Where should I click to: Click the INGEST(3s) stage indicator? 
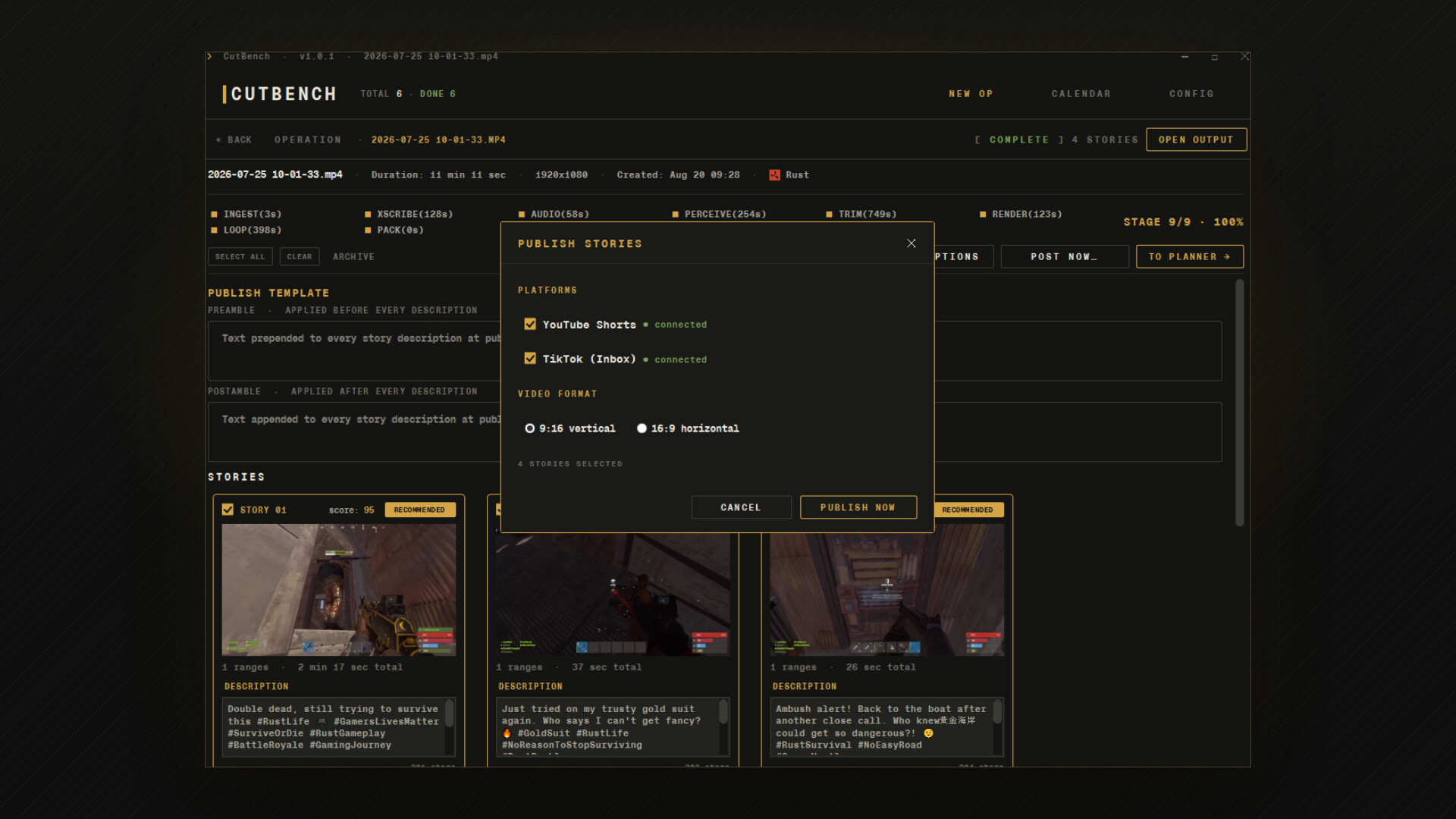pos(246,214)
